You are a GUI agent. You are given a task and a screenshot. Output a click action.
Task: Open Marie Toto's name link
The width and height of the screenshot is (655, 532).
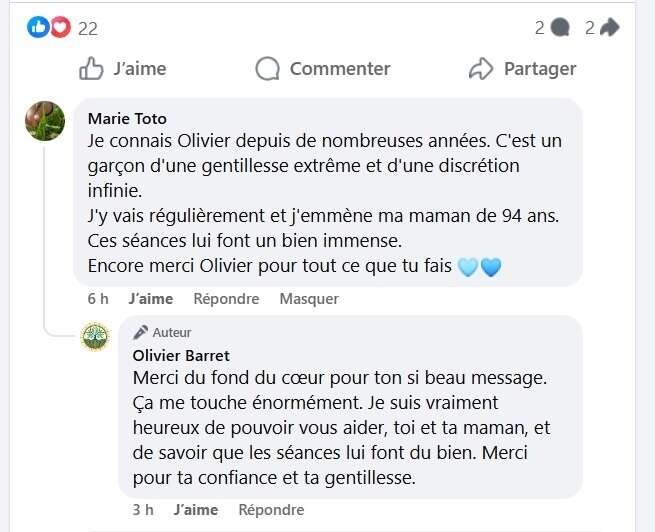coord(128,119)
